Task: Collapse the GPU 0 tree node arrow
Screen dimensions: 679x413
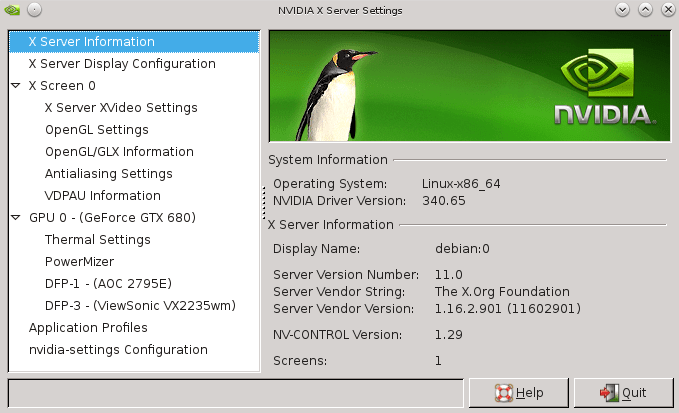Action: (16, 217)
